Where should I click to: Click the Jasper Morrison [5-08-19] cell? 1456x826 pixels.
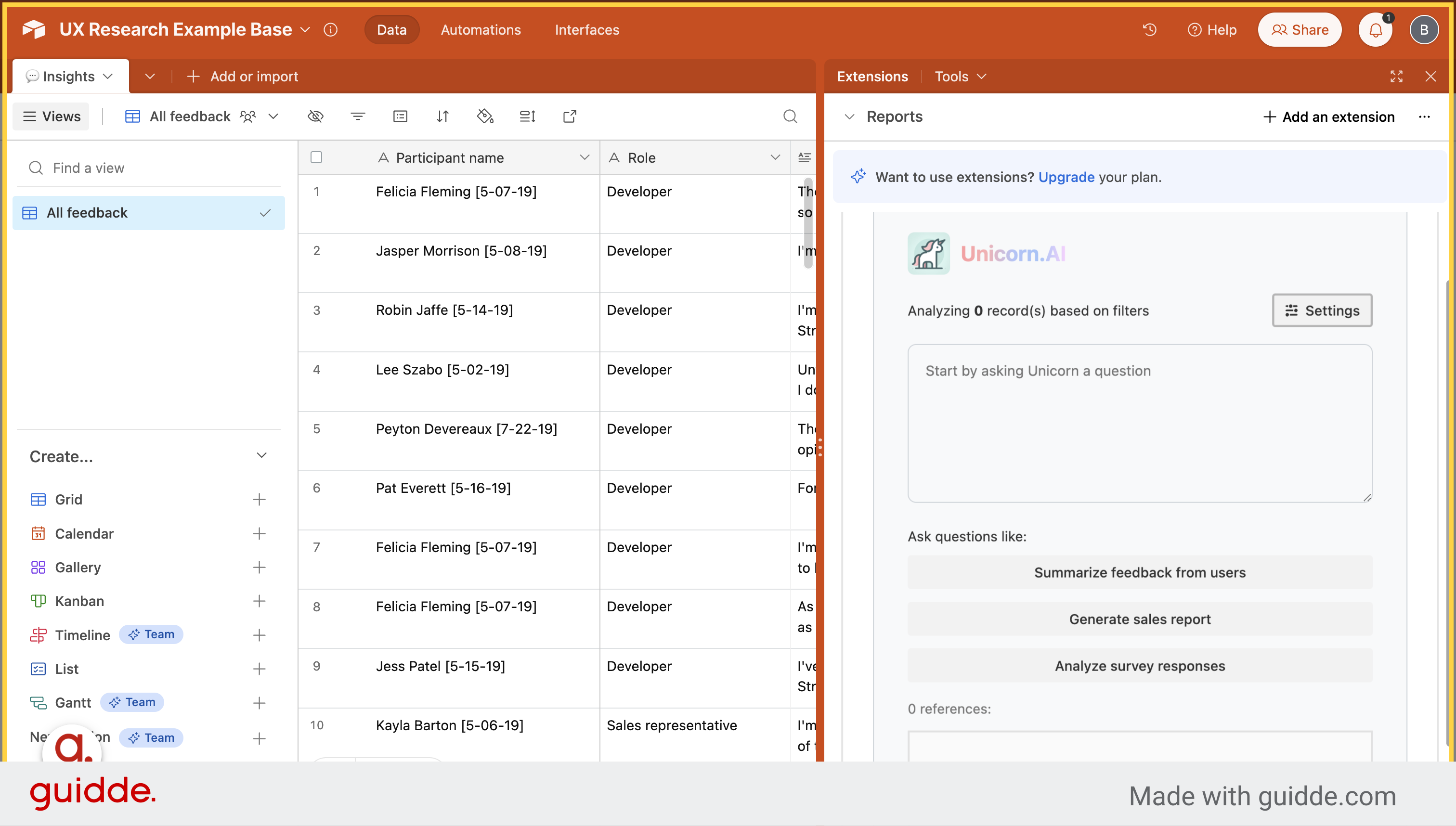(449, 263)
